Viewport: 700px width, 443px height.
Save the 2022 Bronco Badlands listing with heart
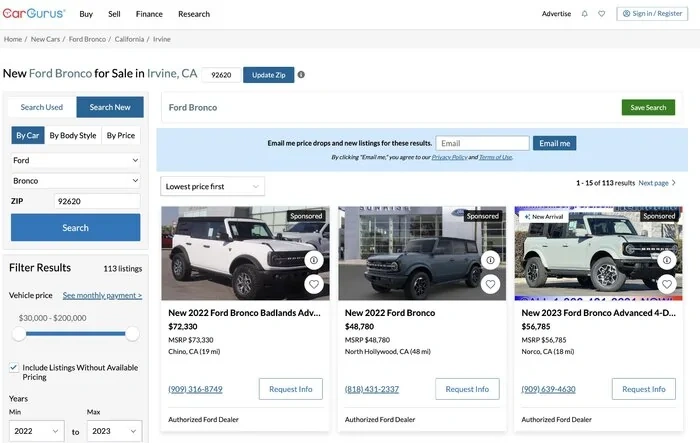pyautogui.click(x=314, y=284)
